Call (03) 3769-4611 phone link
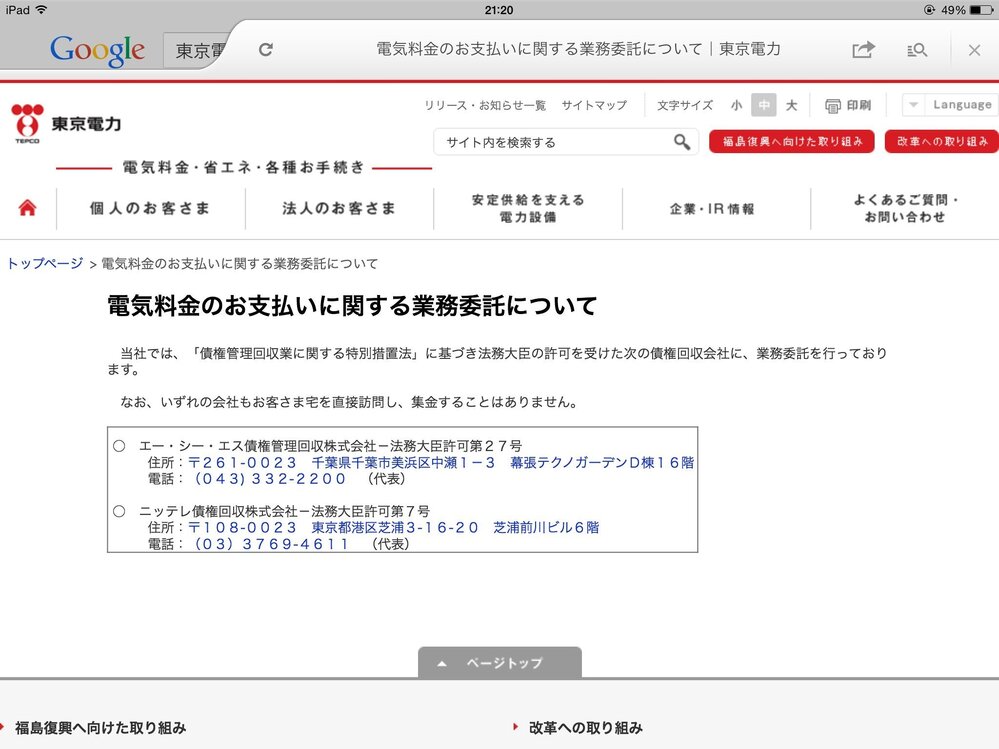 point(271,544)
